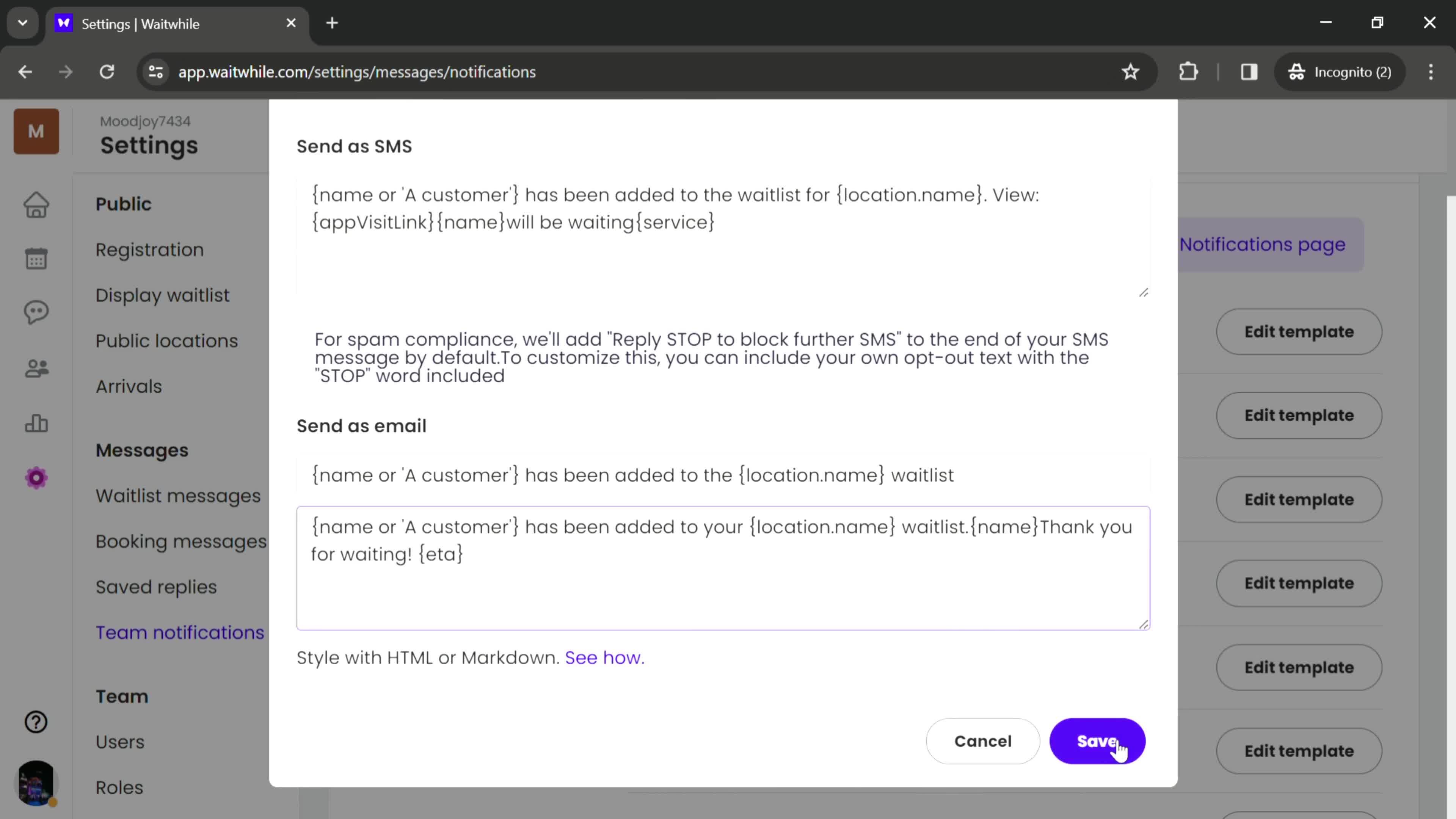Click the address bar URL
The height and width of the screenshot is (819, 1456).
click(357, 72)
